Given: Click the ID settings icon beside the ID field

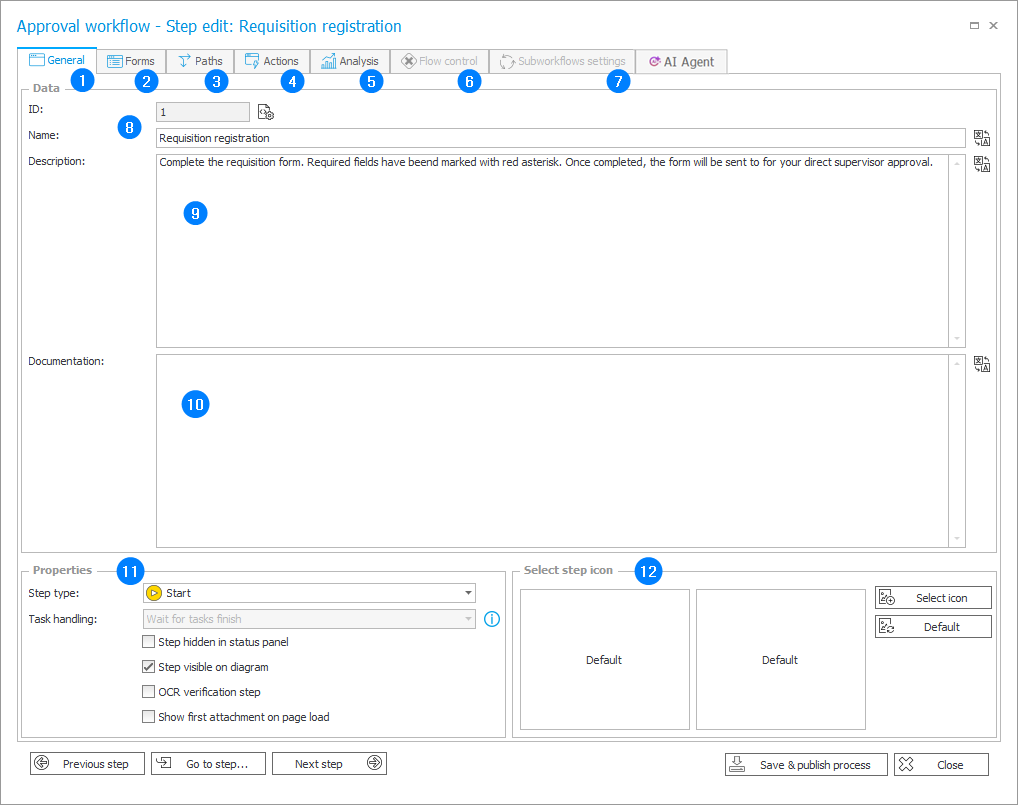Looking at the screenshot, I should (x=265, y=112).
